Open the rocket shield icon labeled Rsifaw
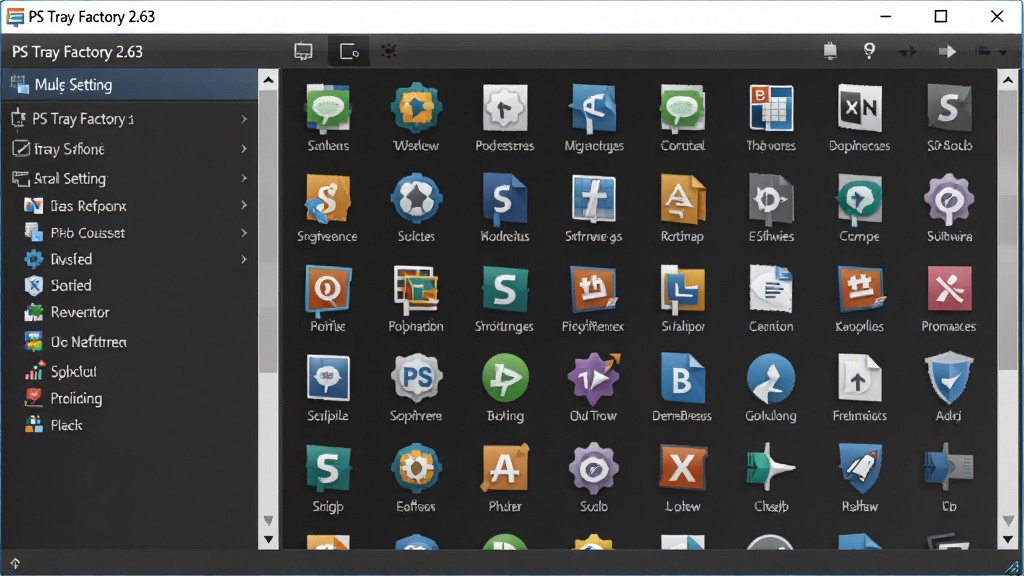The image size is (1024, 576). [860, 468]
